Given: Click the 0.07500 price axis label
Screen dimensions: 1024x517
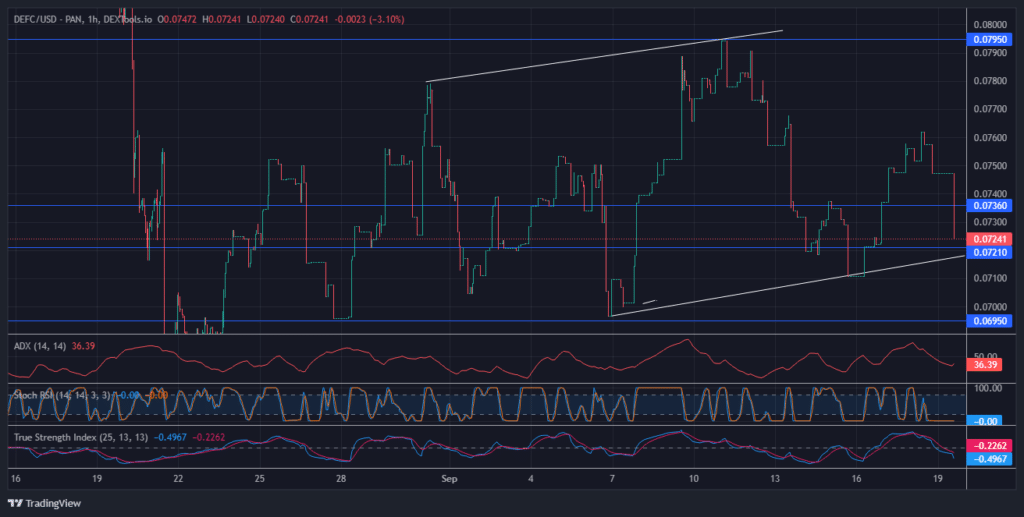Looking at the screenshot, I should [x=990, y=166].
